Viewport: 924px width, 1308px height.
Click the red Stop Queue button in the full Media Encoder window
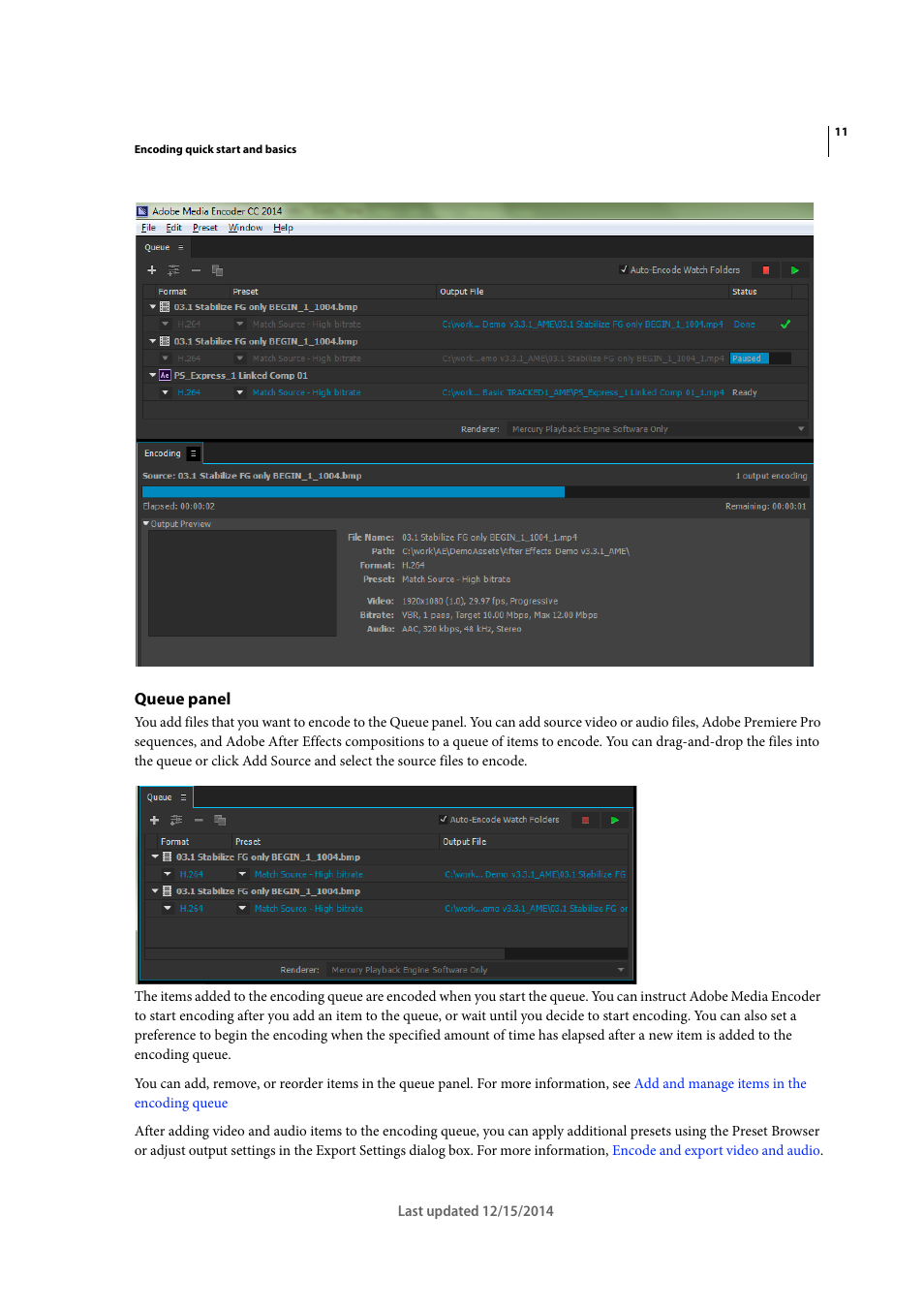[x=765, y=270]
